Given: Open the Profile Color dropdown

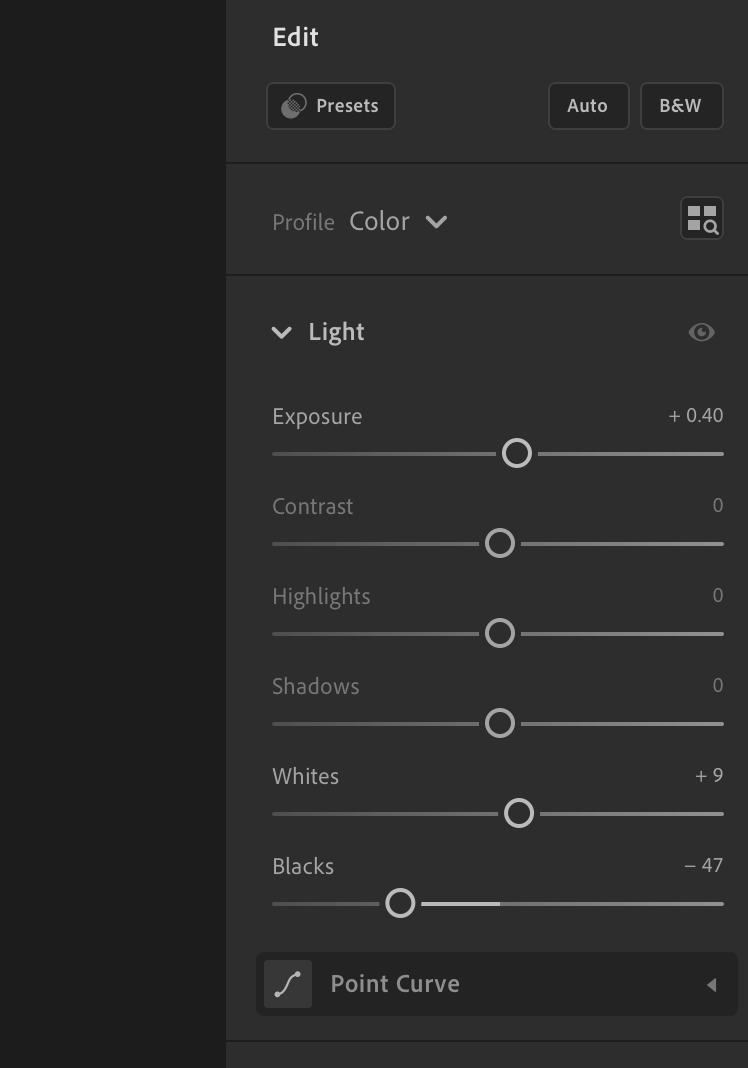Looking at the screenshot, I should (x=399, y=221).
